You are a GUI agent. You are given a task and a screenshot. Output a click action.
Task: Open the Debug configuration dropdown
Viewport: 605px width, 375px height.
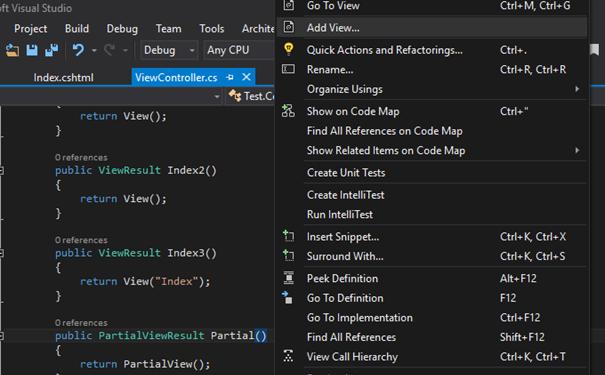tap(169, 50)
